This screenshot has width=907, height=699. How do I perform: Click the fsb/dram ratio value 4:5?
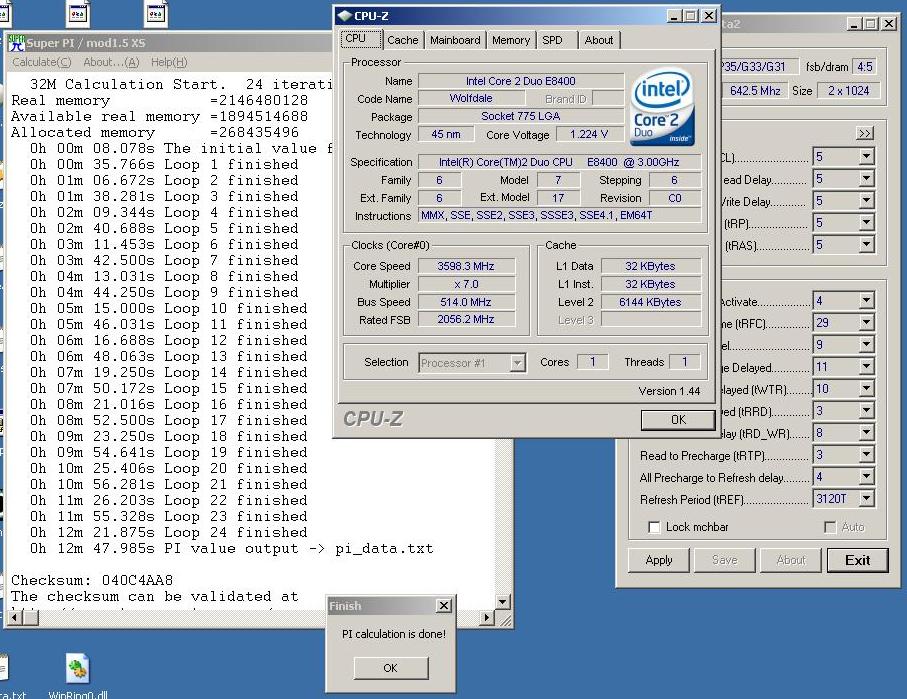(x=865, y=67)
